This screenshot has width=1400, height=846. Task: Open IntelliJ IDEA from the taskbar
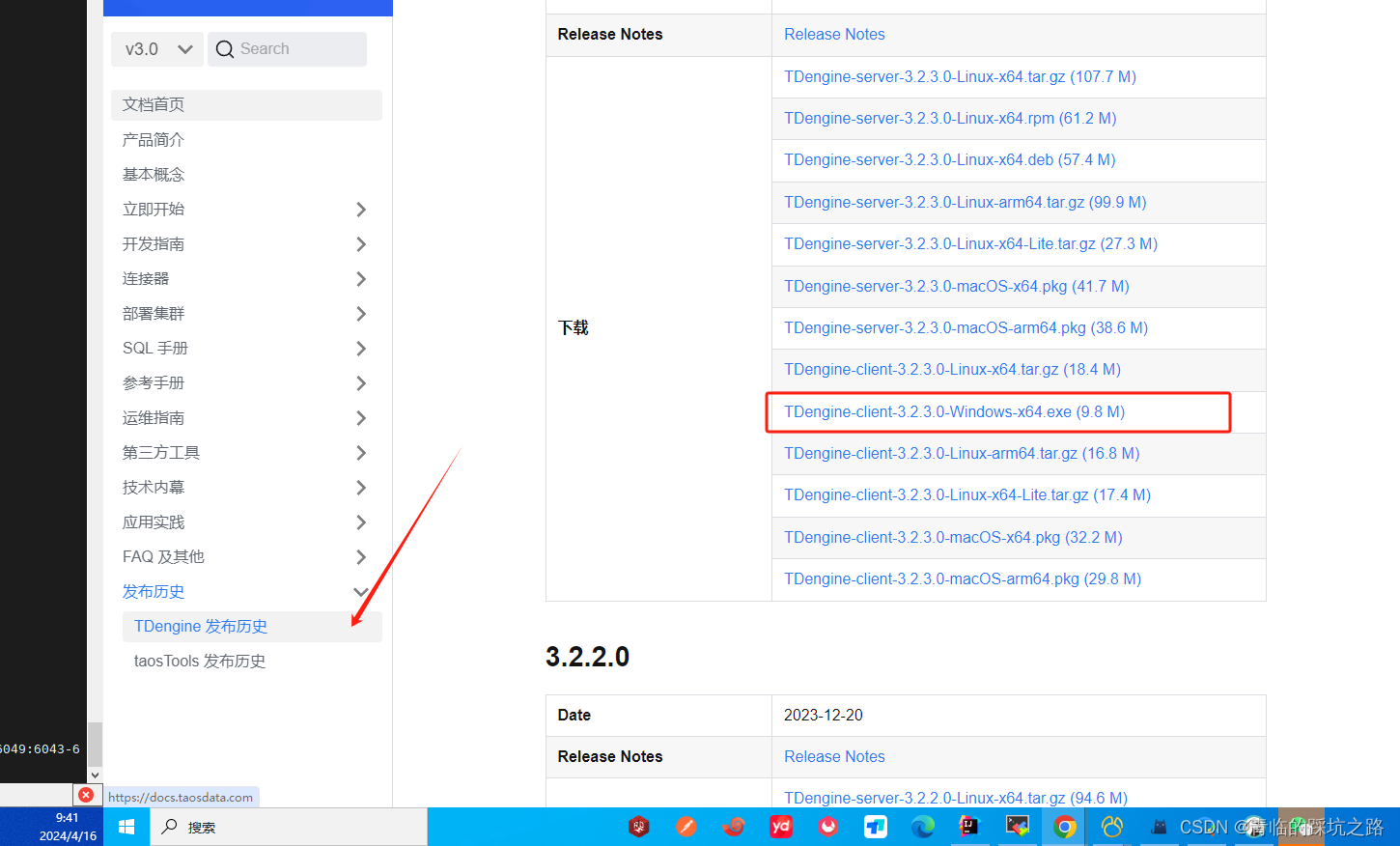click(x=969, y=827)
